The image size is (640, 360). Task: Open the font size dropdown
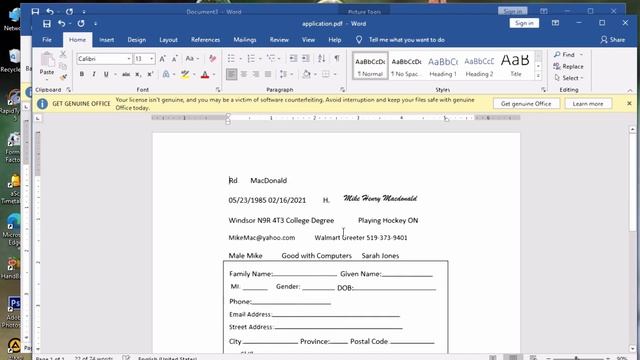tap(151, 59)
